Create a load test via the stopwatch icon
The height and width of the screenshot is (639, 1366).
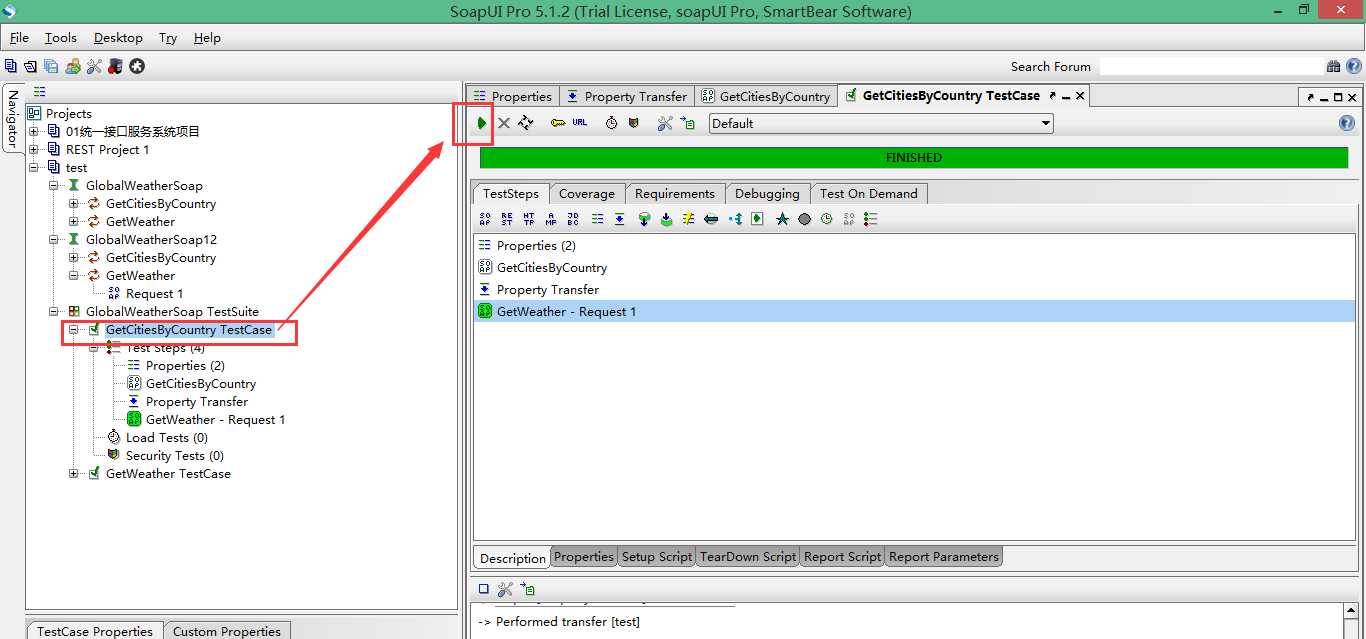612,123
